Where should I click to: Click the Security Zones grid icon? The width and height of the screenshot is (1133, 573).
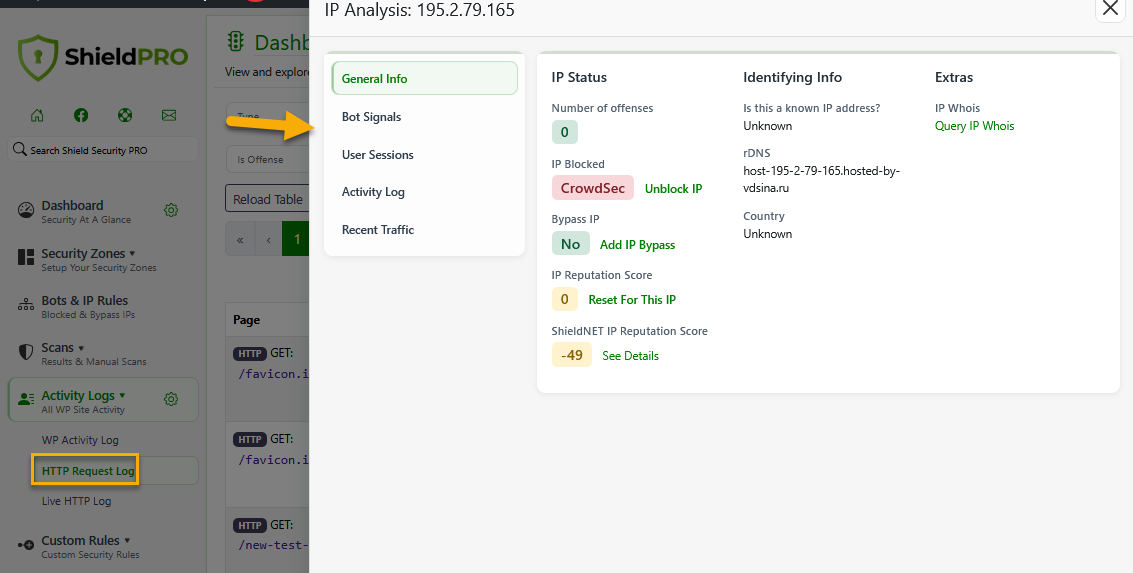pos(26,257)
